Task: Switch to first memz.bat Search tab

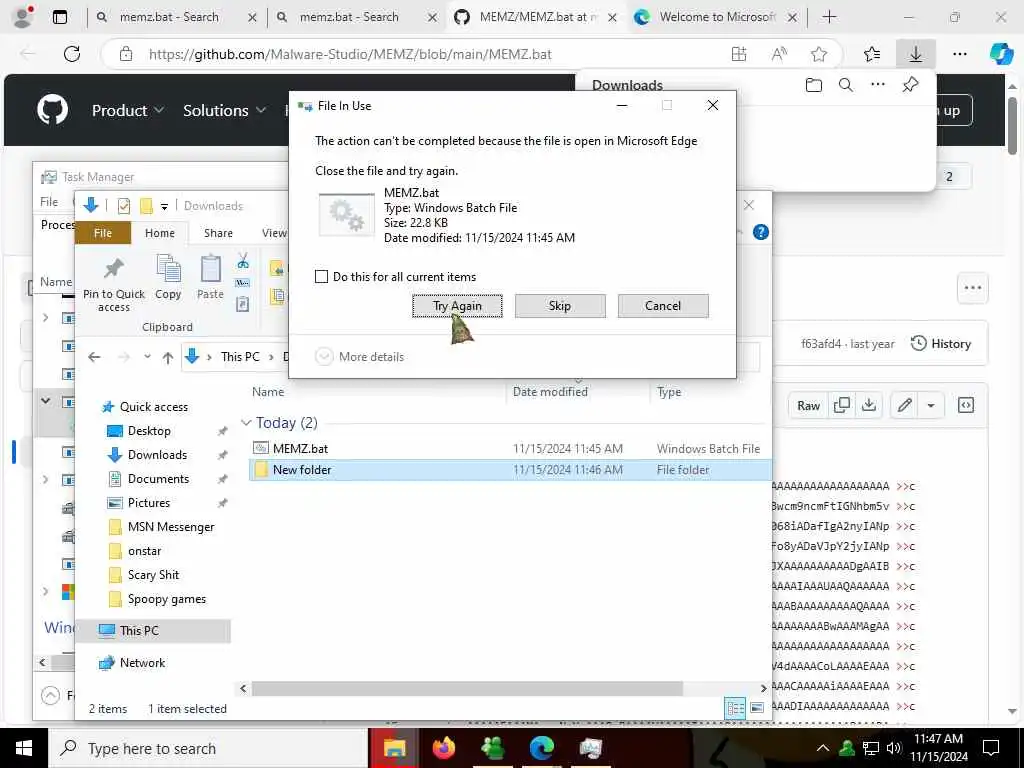Action: (175, 17)
